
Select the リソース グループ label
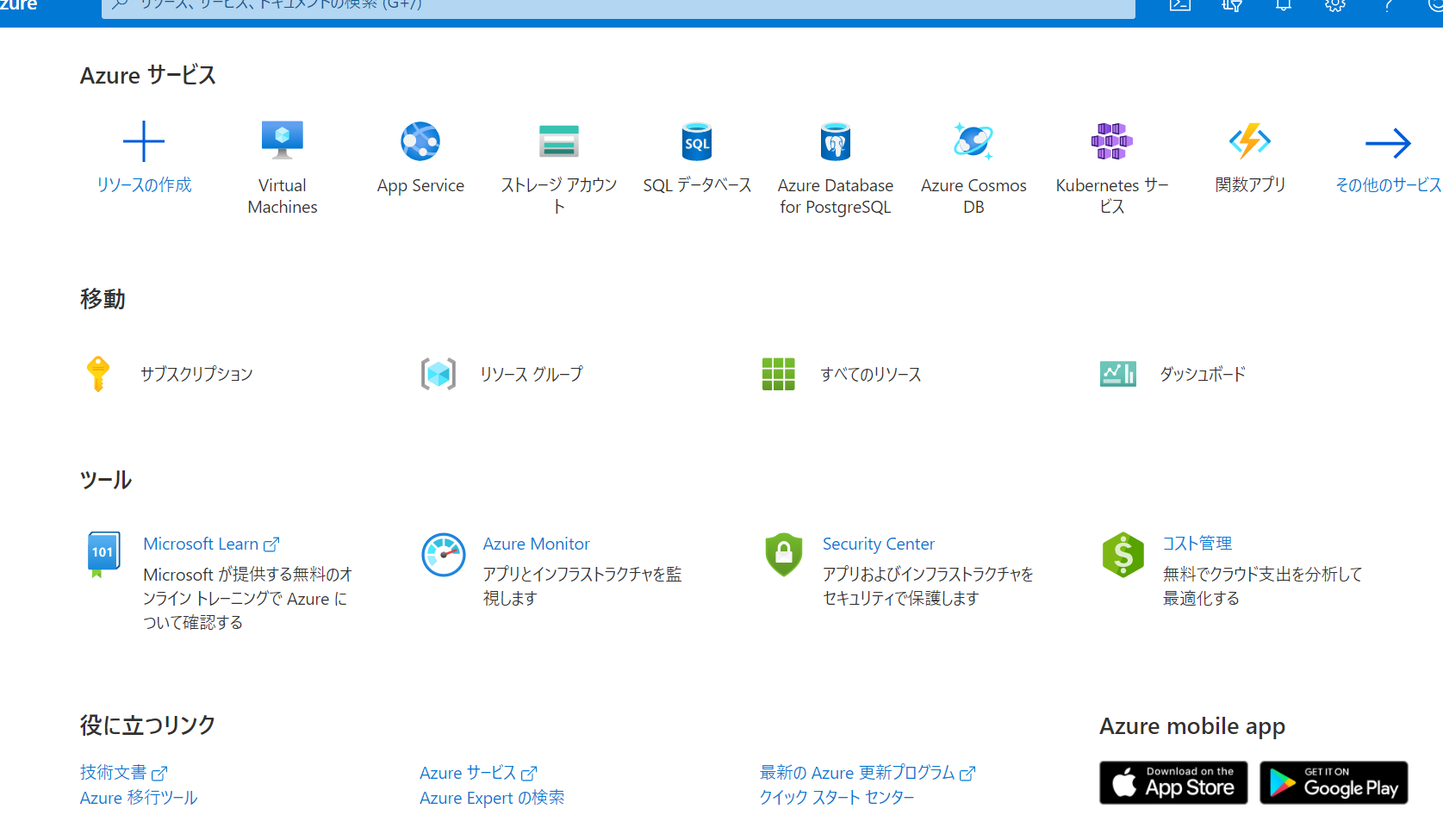(x=532, y=374)
